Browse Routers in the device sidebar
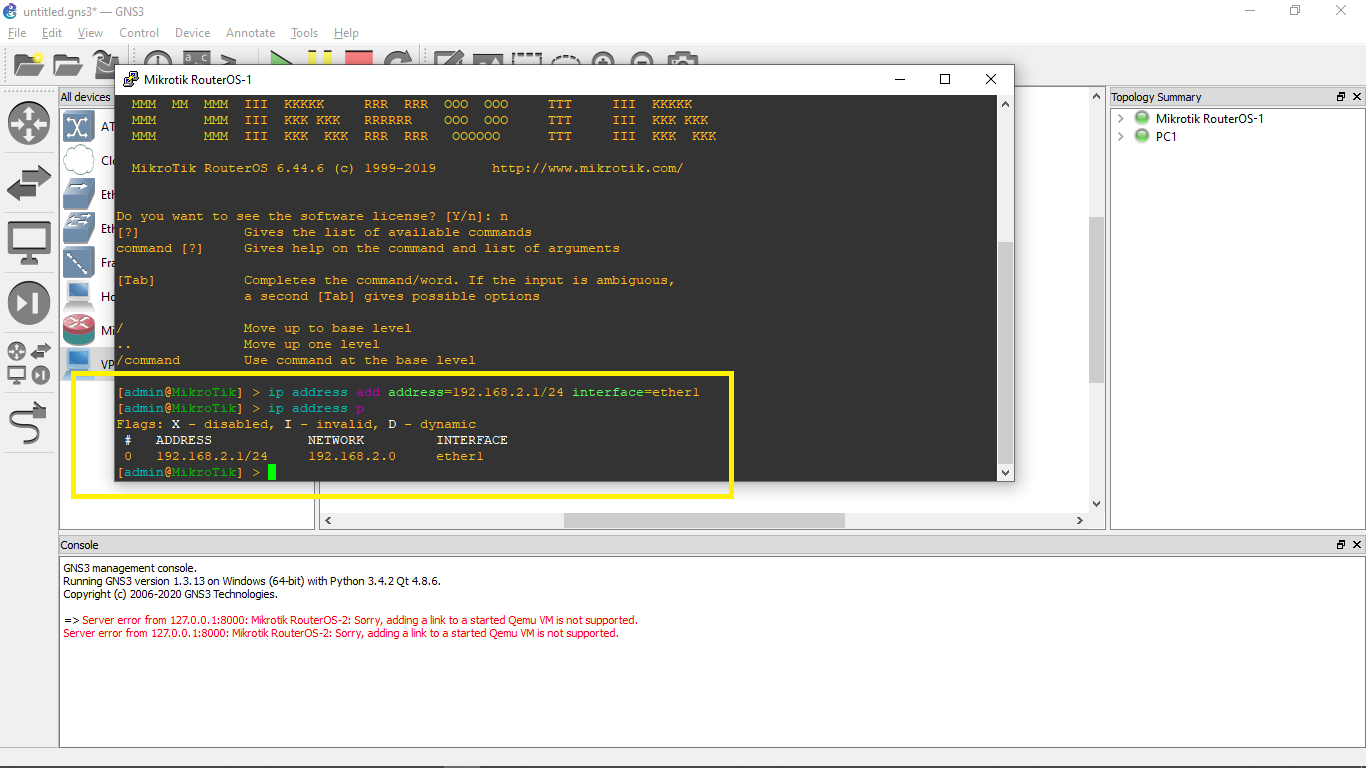Viewport: 1366px width, 768px height. click(x=29, y=123)
